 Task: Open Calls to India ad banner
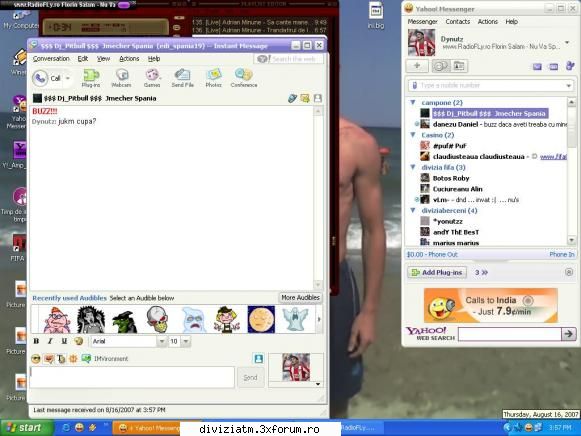tap(491, 305)
